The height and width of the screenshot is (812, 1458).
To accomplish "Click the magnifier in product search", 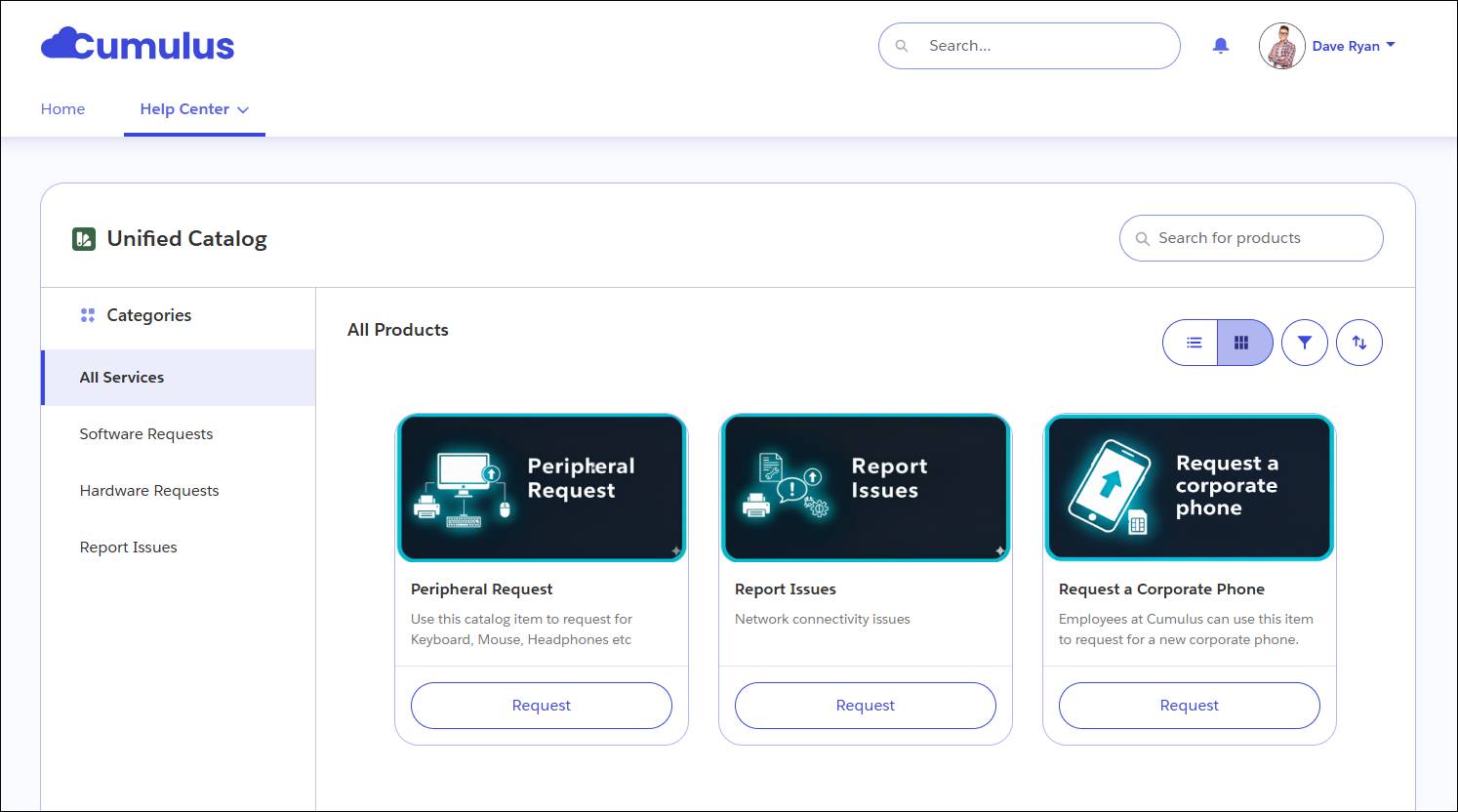I will [x=1142, y=239].
